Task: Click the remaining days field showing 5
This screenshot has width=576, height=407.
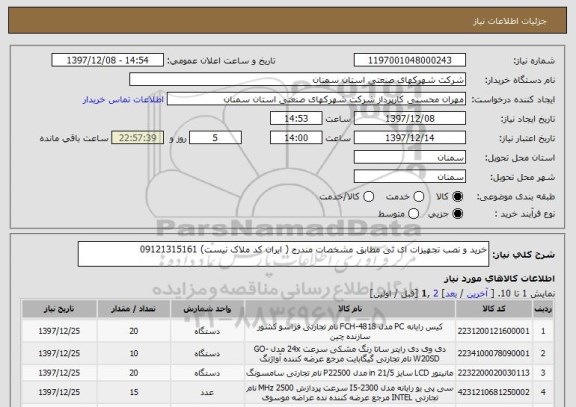Action: pyautogui.click(x=215, y=137)
